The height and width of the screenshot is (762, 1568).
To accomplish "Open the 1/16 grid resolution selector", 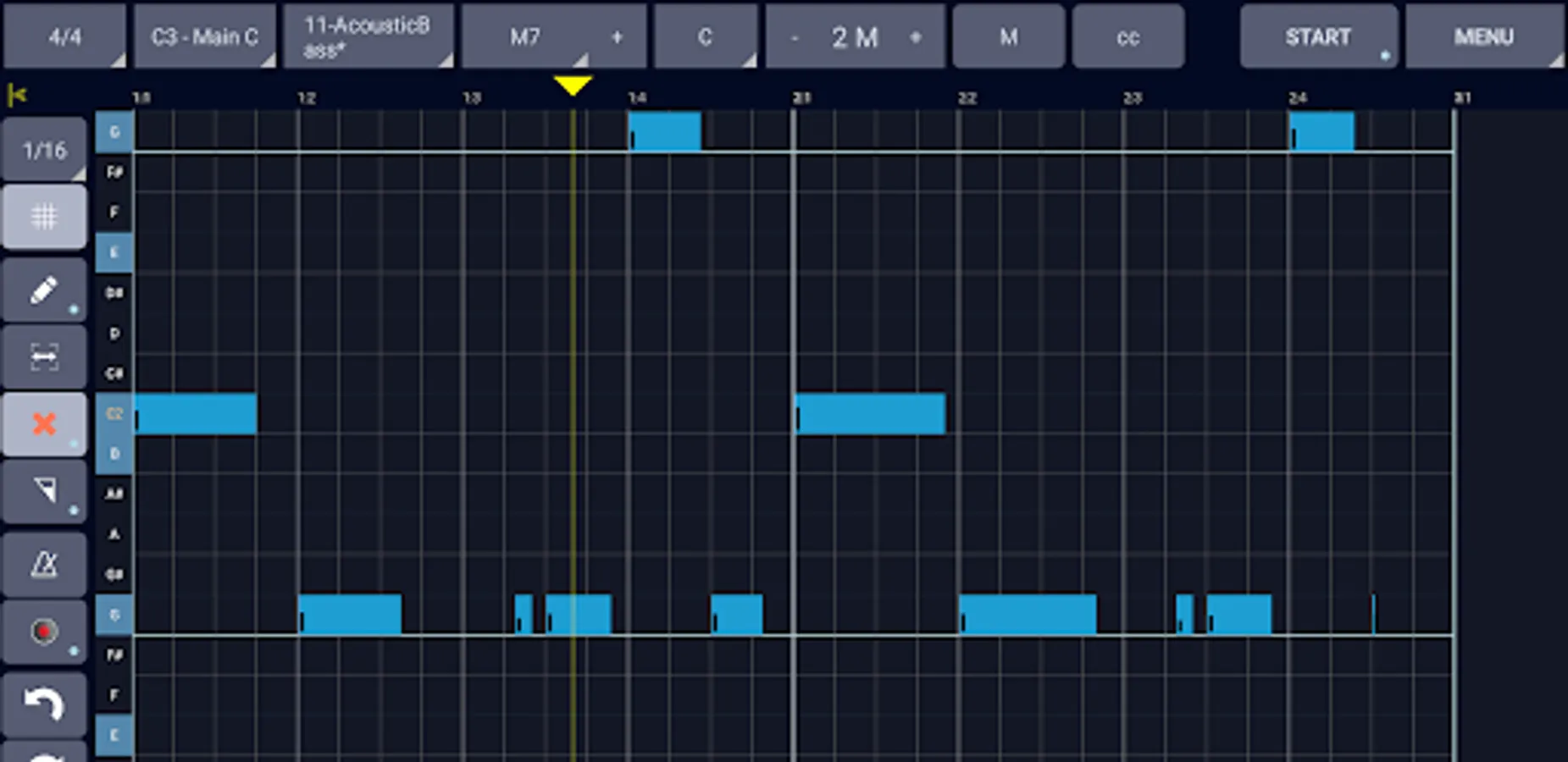I will point(43,149).
